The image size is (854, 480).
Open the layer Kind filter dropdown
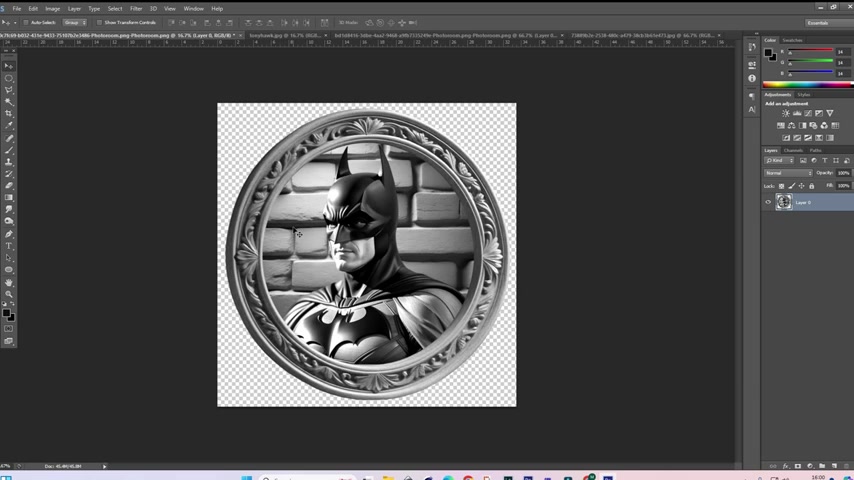tap(779, 161)
